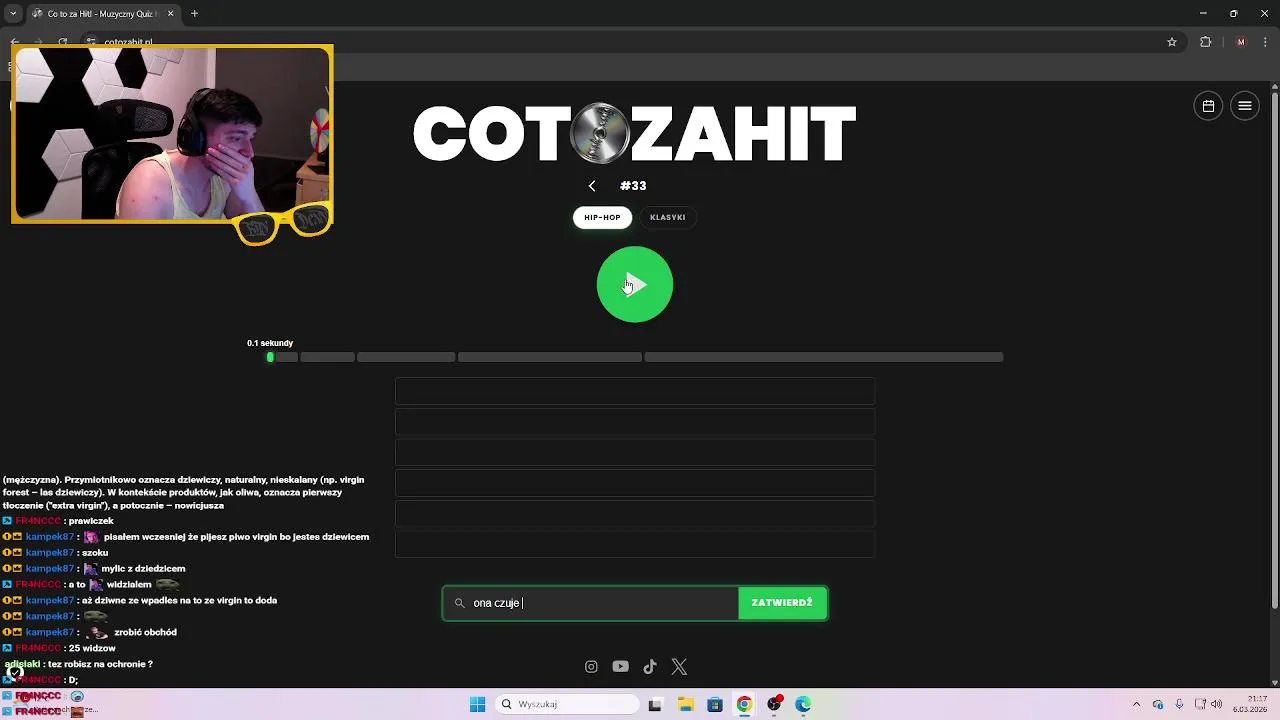The height and width of the screenshot is (720, 1280).
Task: Click the tray microphone icon
Action: pyautogui.click(x=1179, y=704)
